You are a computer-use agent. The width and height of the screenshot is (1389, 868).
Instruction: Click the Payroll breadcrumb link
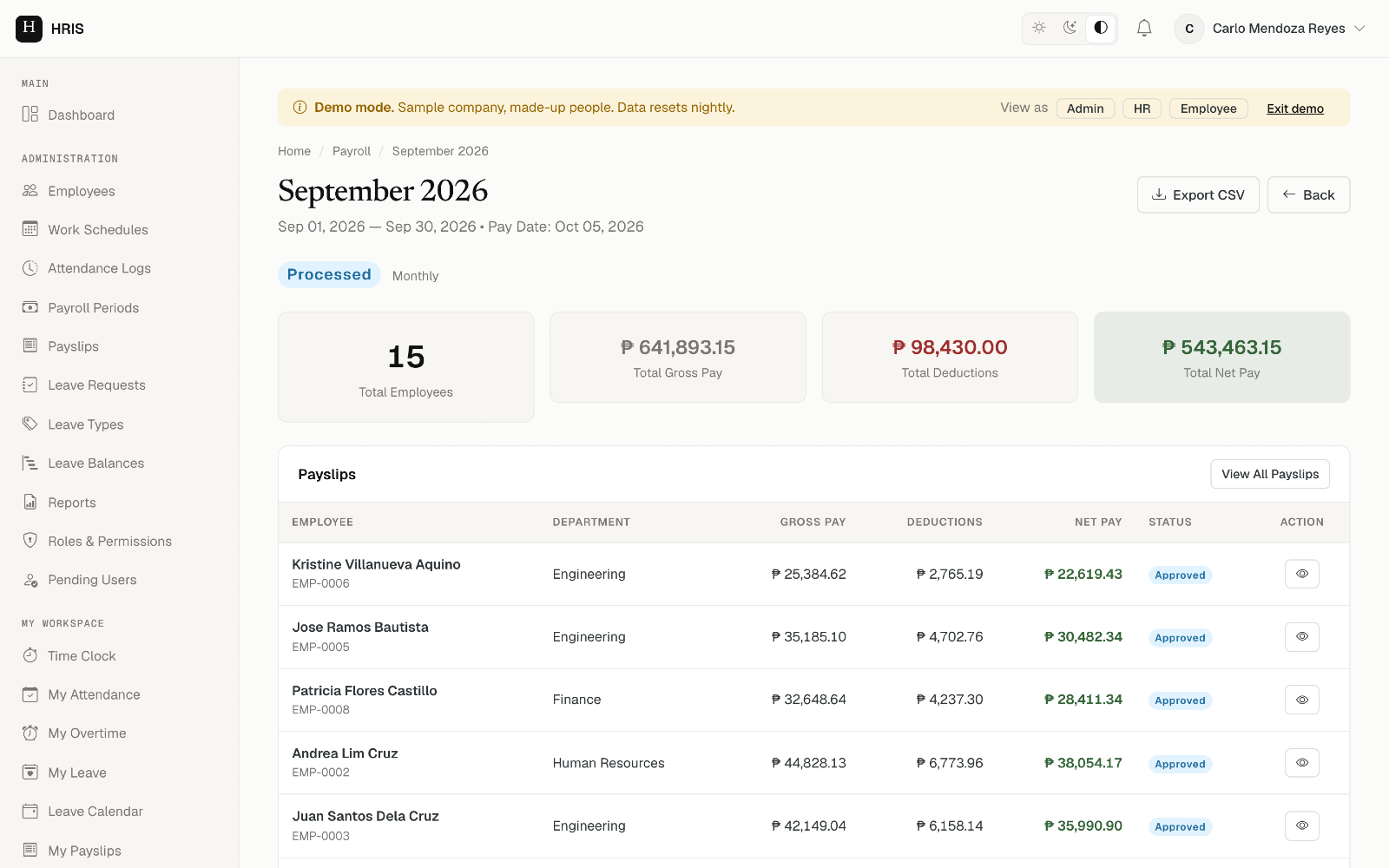point(352,151)
